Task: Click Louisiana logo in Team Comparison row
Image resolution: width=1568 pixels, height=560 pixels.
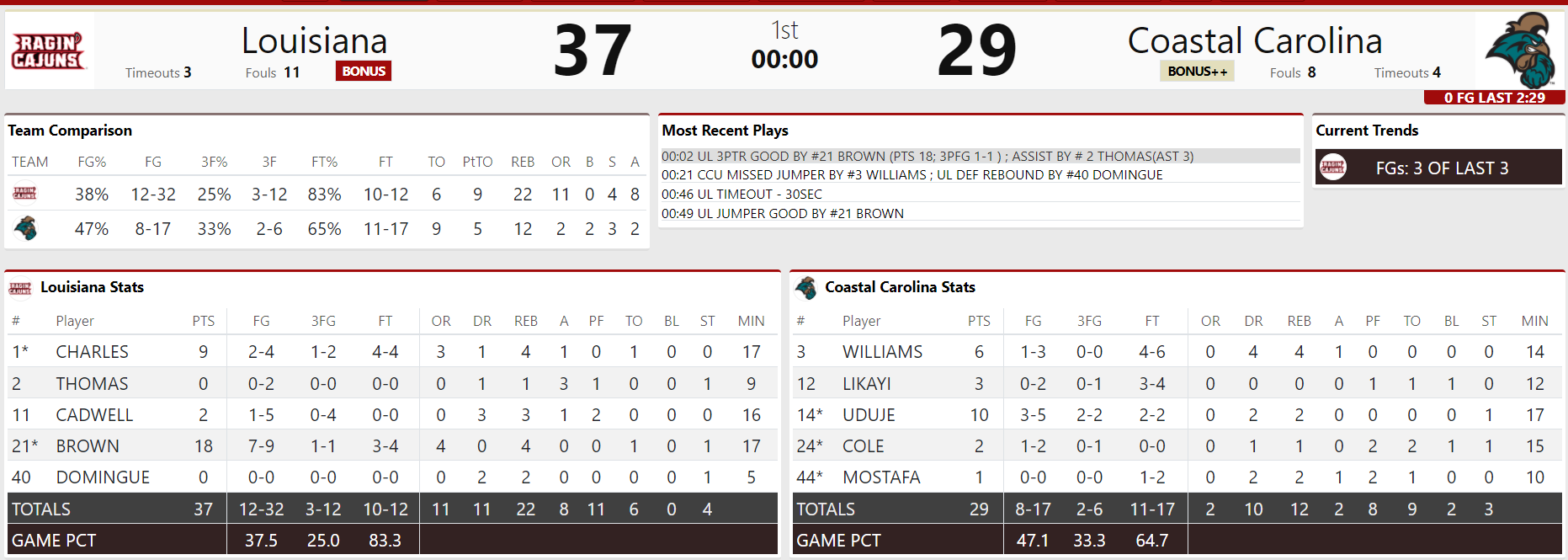Action: [25, 194]
